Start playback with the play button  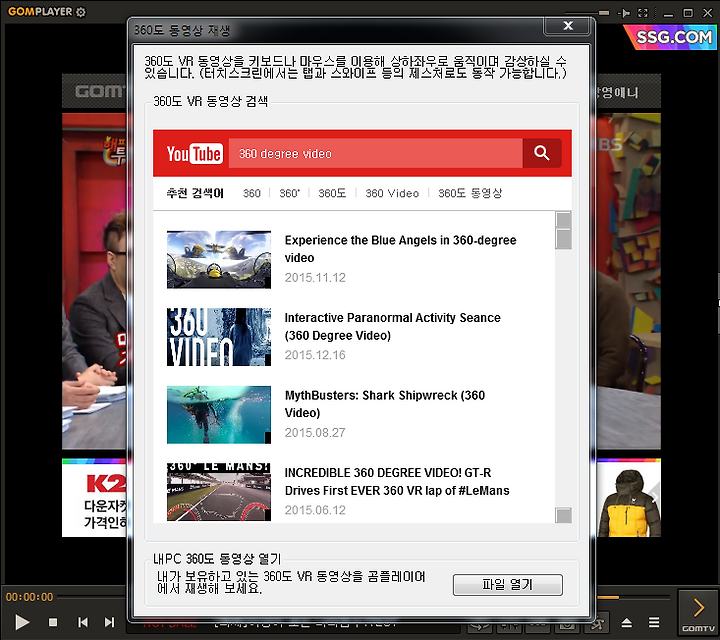click(22, 622)
